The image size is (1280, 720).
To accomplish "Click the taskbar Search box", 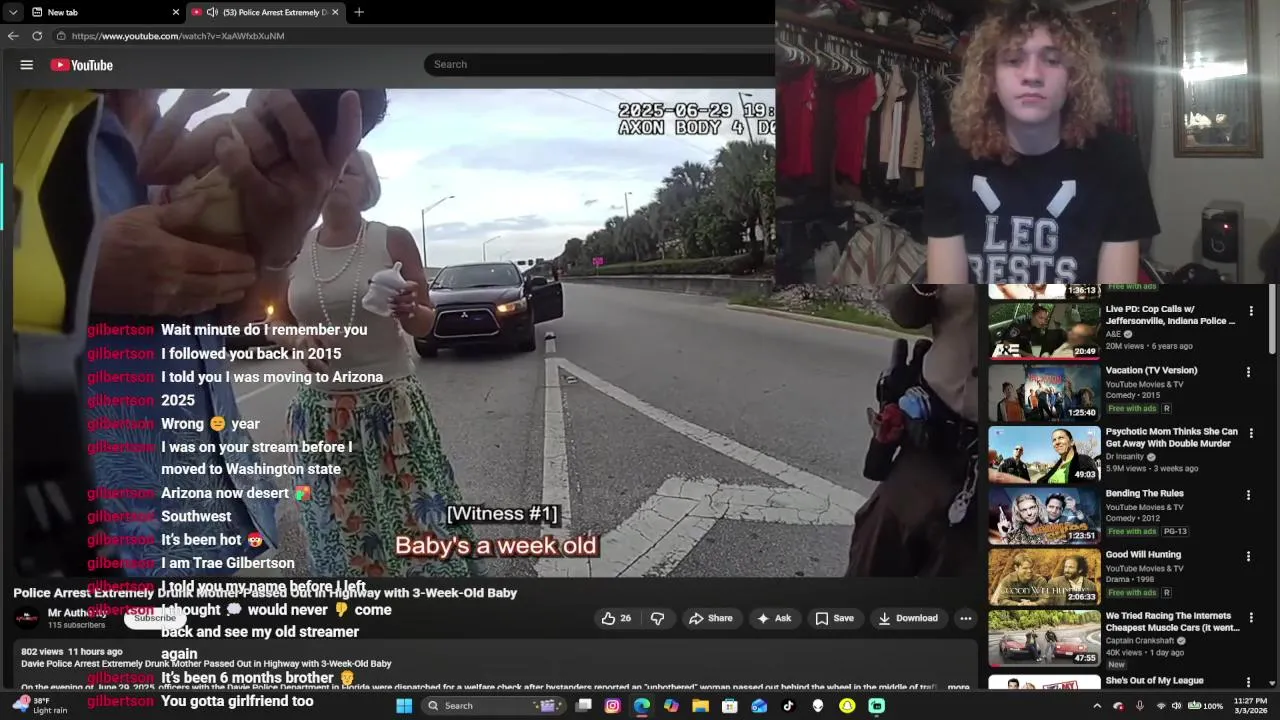I will tap(493, 705).
